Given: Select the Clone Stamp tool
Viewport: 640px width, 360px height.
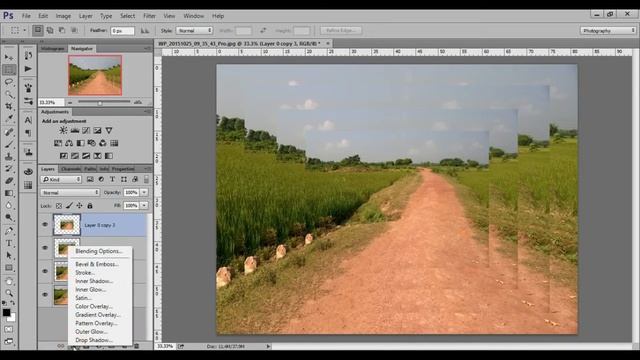Looking at the screenshot, I should pyautogui.click(x=9, y=156).
